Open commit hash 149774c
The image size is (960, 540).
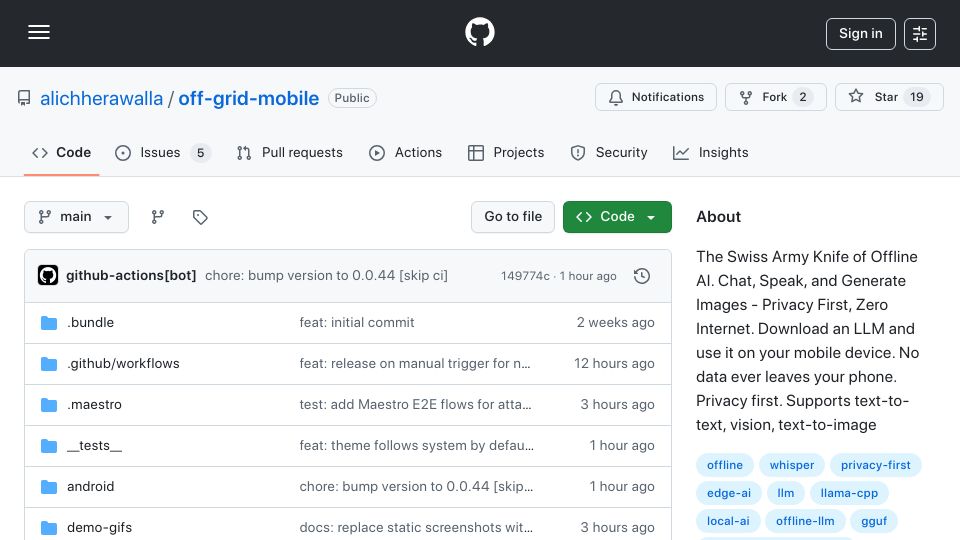point(525,276)
